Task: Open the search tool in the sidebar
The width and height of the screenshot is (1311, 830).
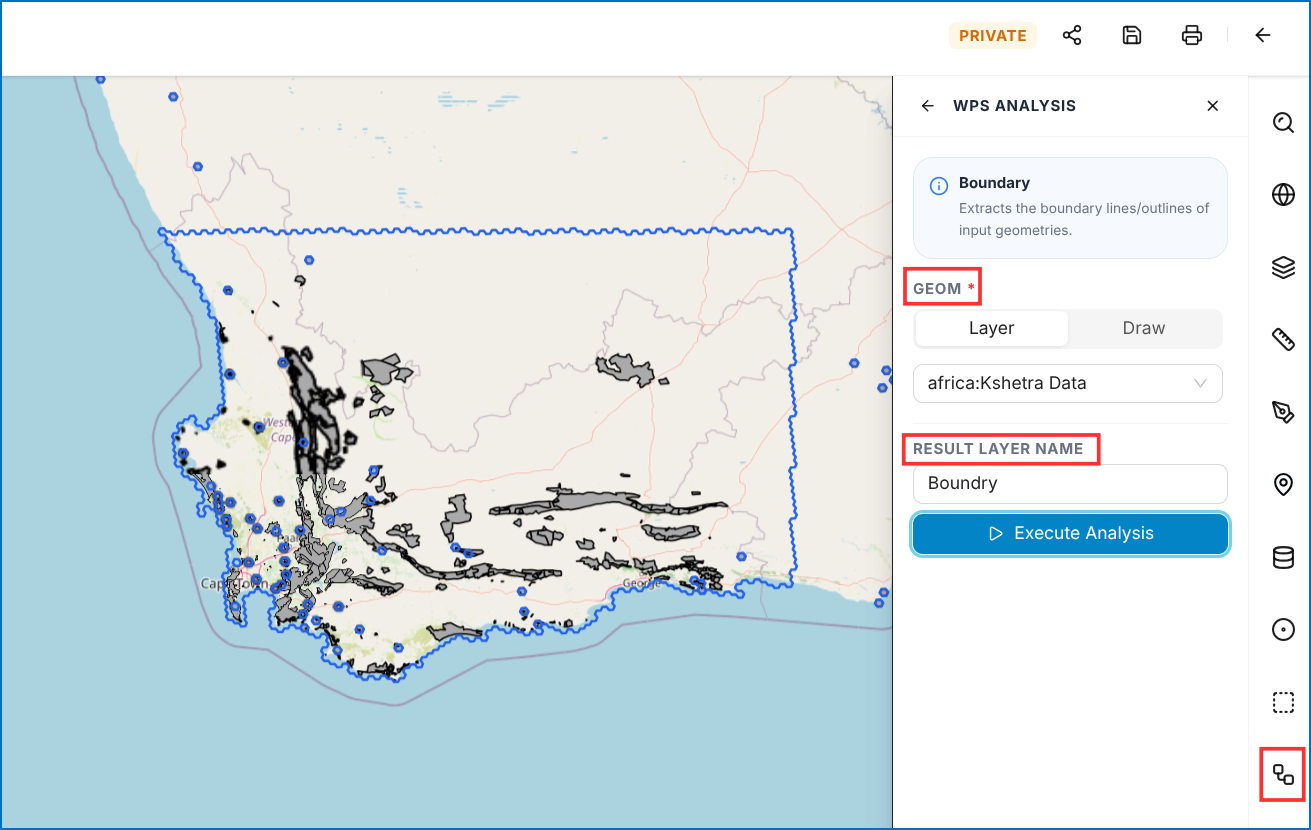Action: [1283, 122]
